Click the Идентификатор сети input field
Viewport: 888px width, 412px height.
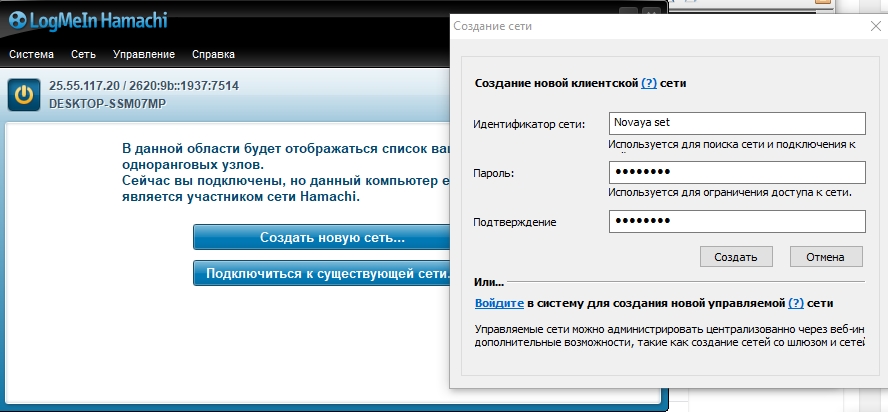737,123
